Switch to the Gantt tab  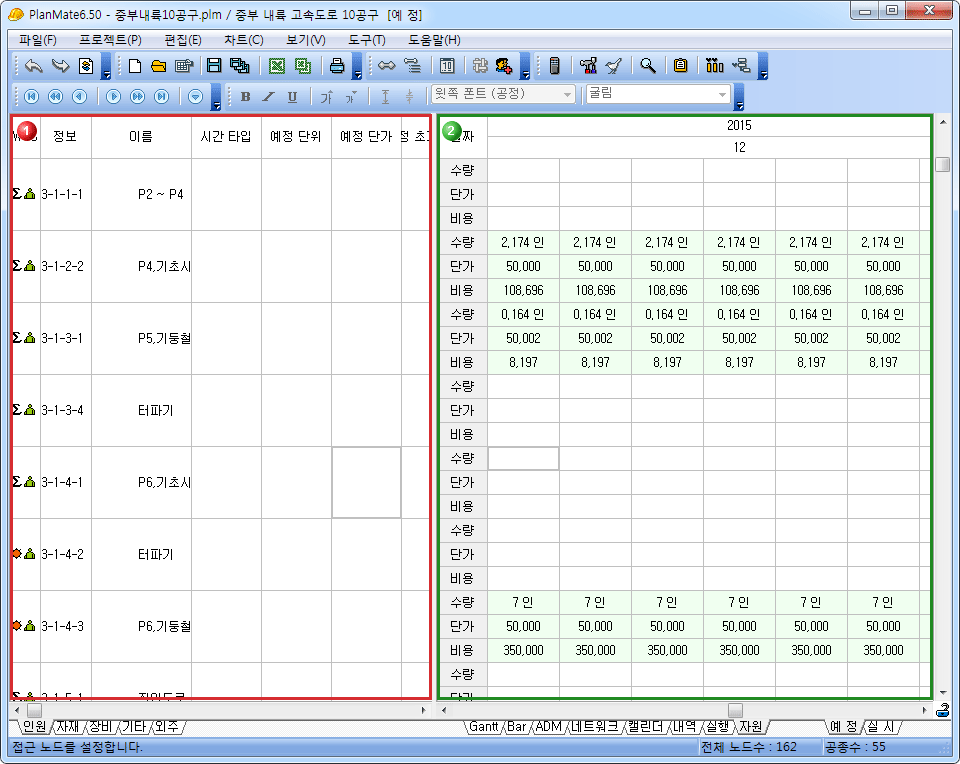[484, 727]
